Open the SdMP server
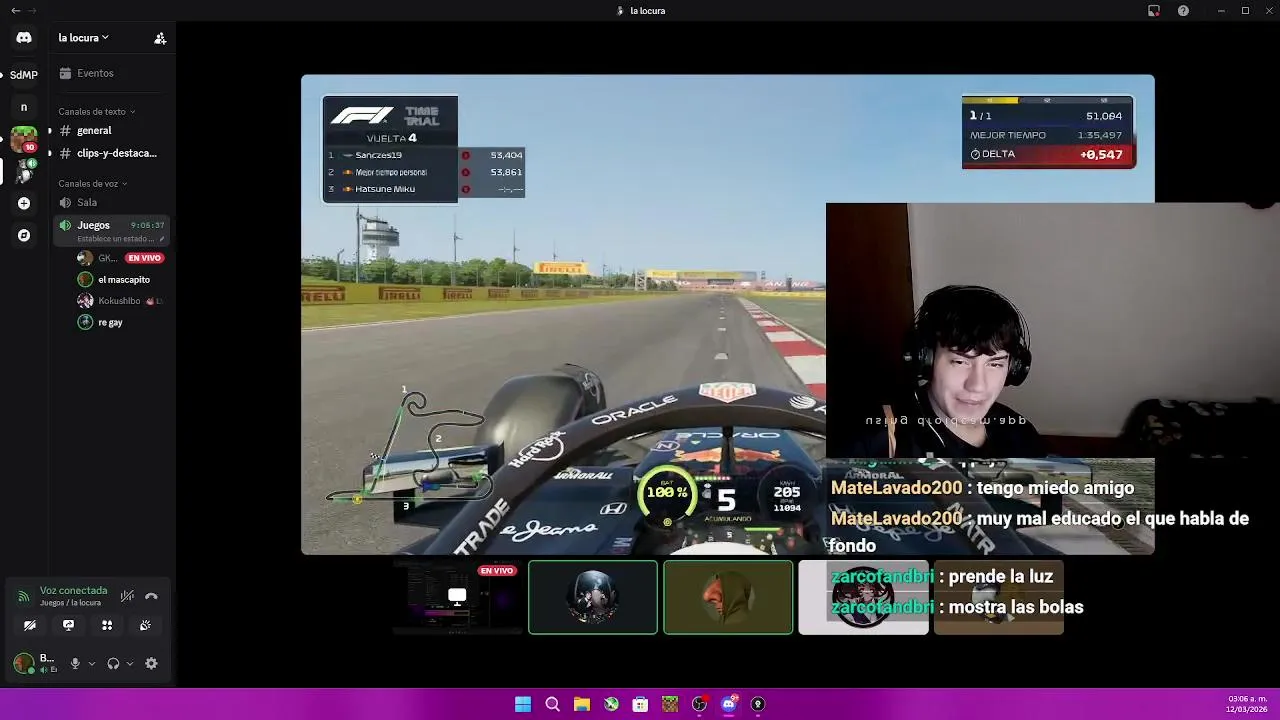1280x720 pixels. [x=24, y=75]
